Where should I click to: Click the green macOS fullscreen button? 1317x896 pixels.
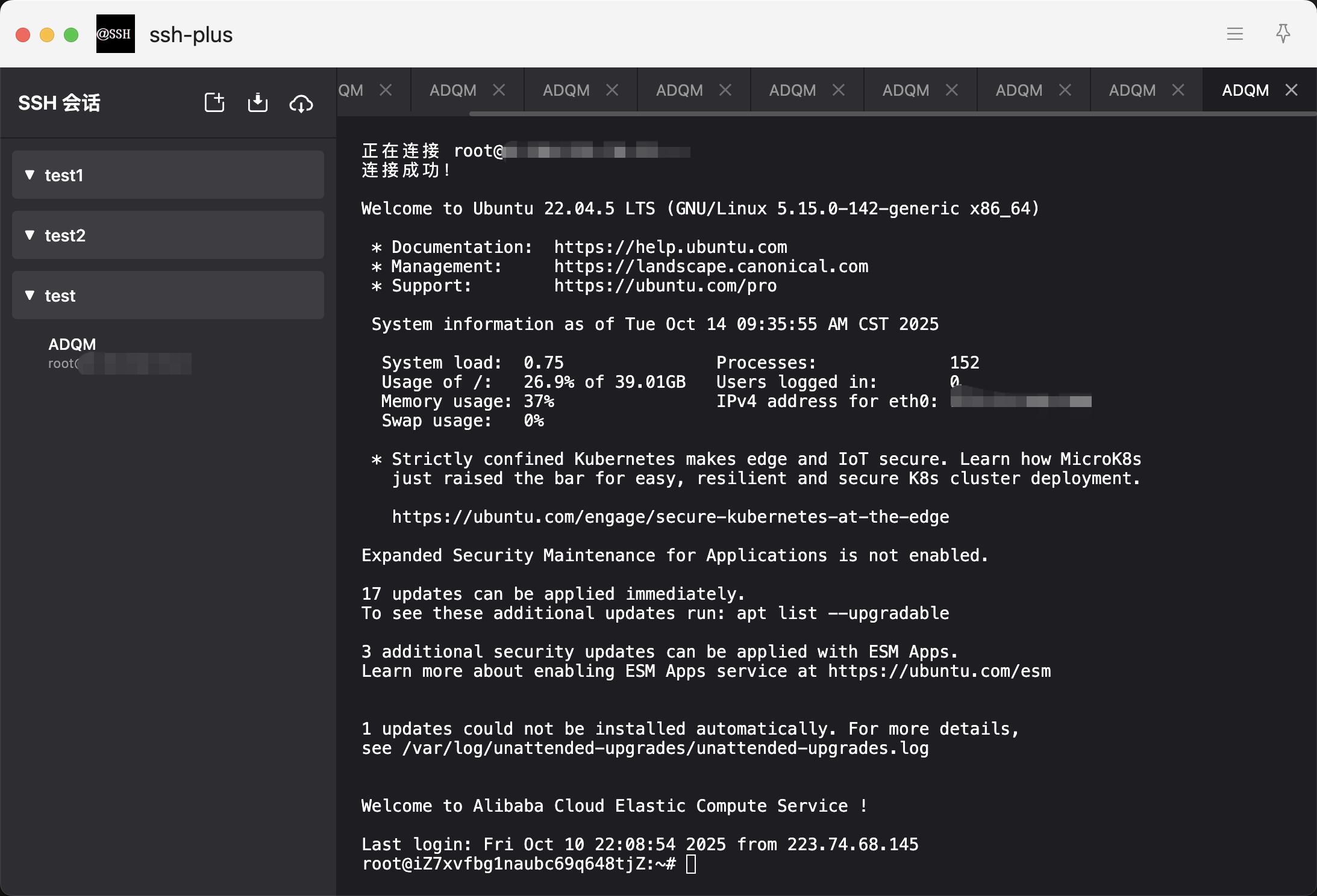[x=71, y=35]
